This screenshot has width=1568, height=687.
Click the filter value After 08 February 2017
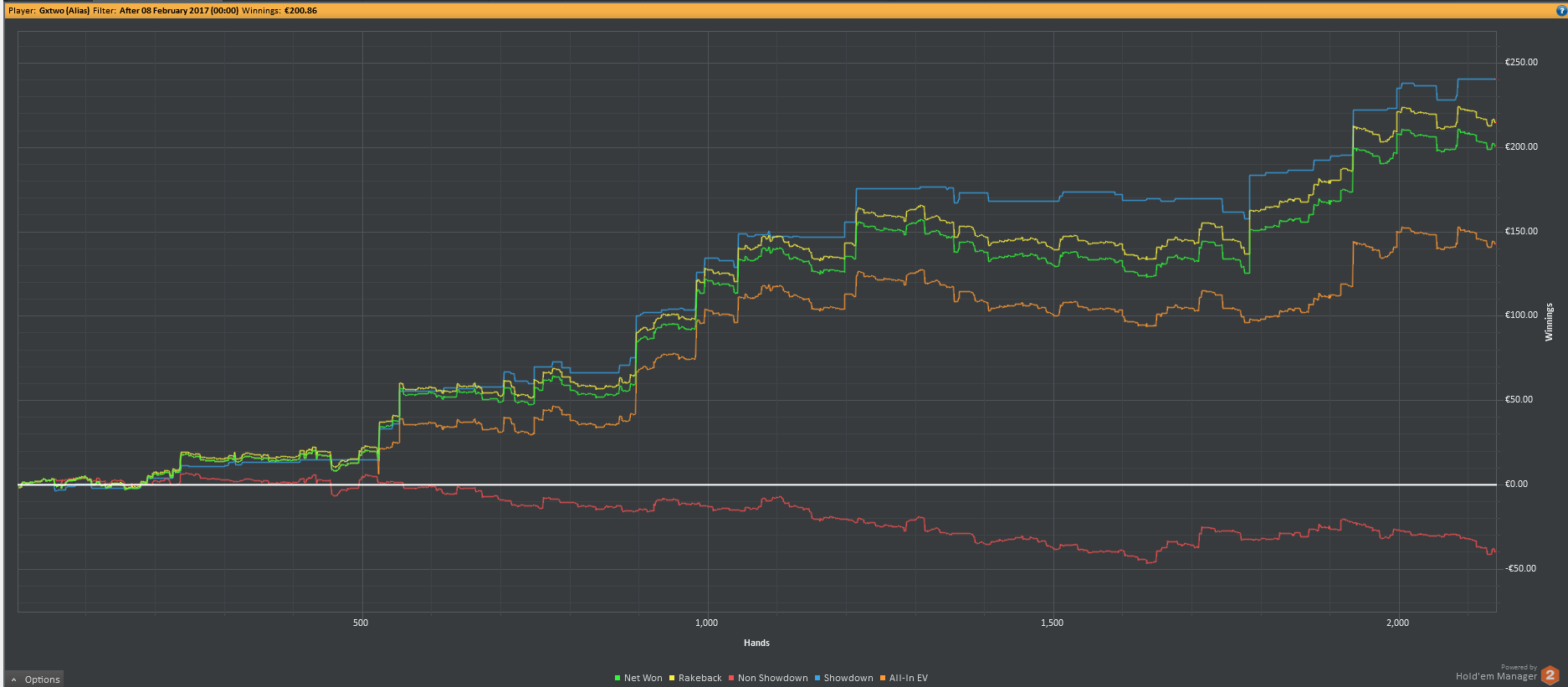point(179,11)
